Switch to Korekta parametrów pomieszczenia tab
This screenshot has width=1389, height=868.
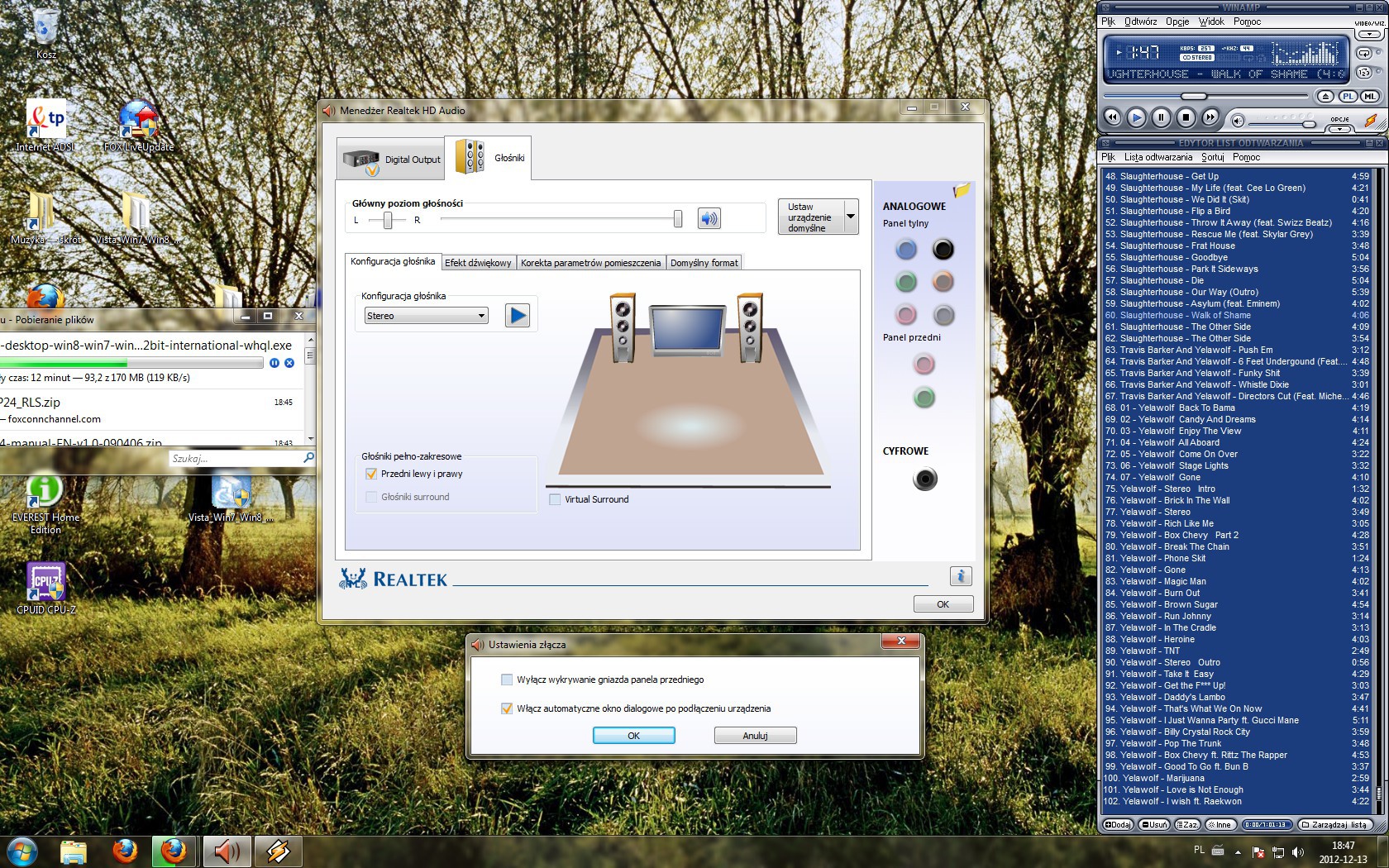590,263
